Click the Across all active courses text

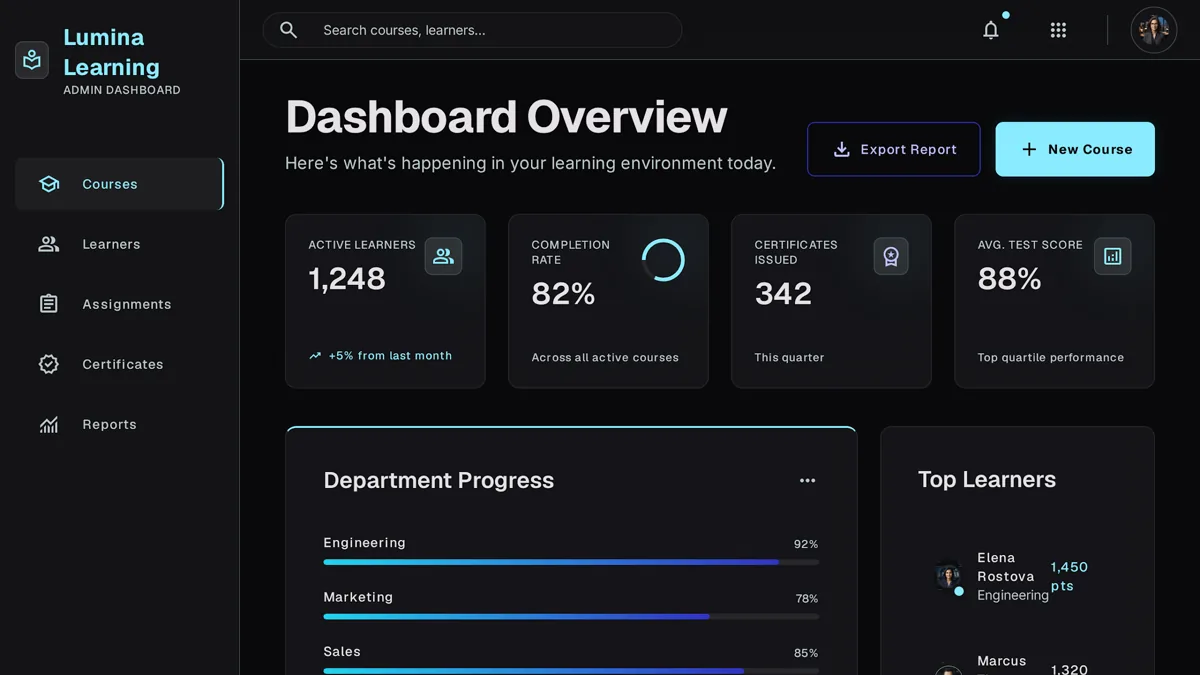(605, 357)
